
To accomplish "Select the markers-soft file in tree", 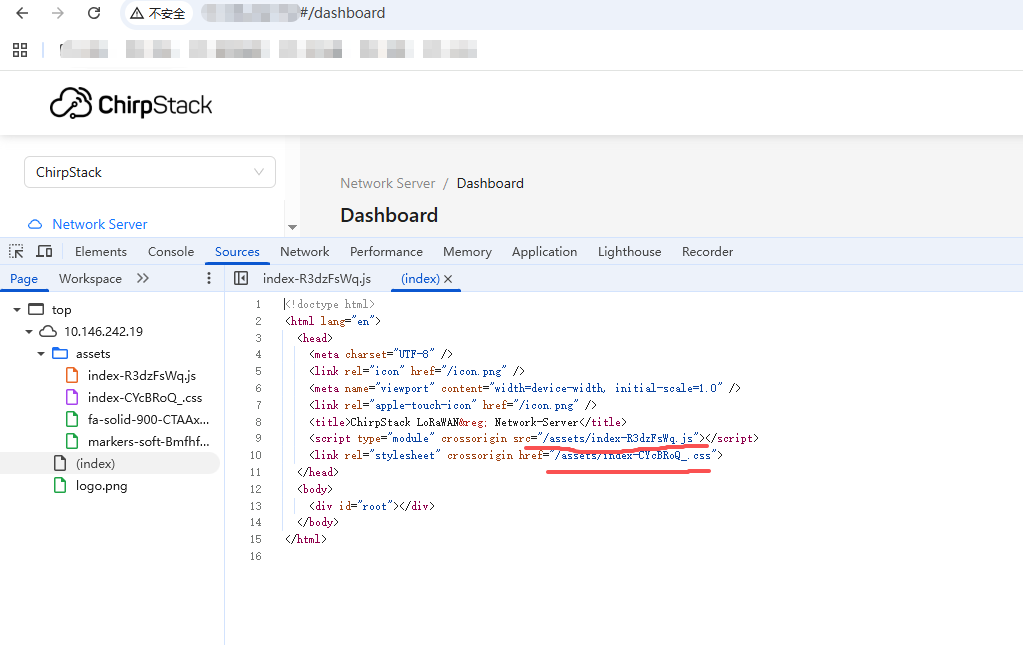I will coord(149,442).
